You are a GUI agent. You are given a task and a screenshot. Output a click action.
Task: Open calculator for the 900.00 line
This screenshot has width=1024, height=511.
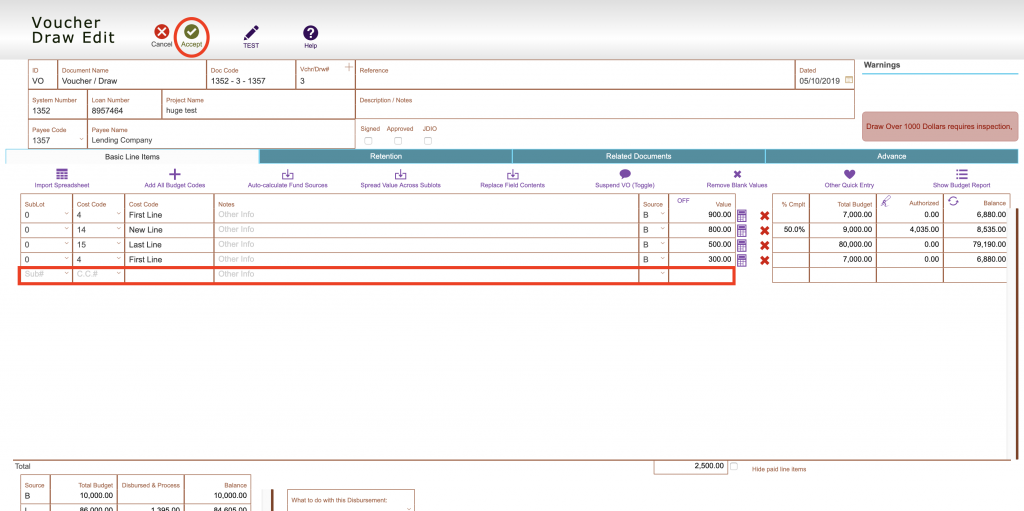(x=742, y=215)
